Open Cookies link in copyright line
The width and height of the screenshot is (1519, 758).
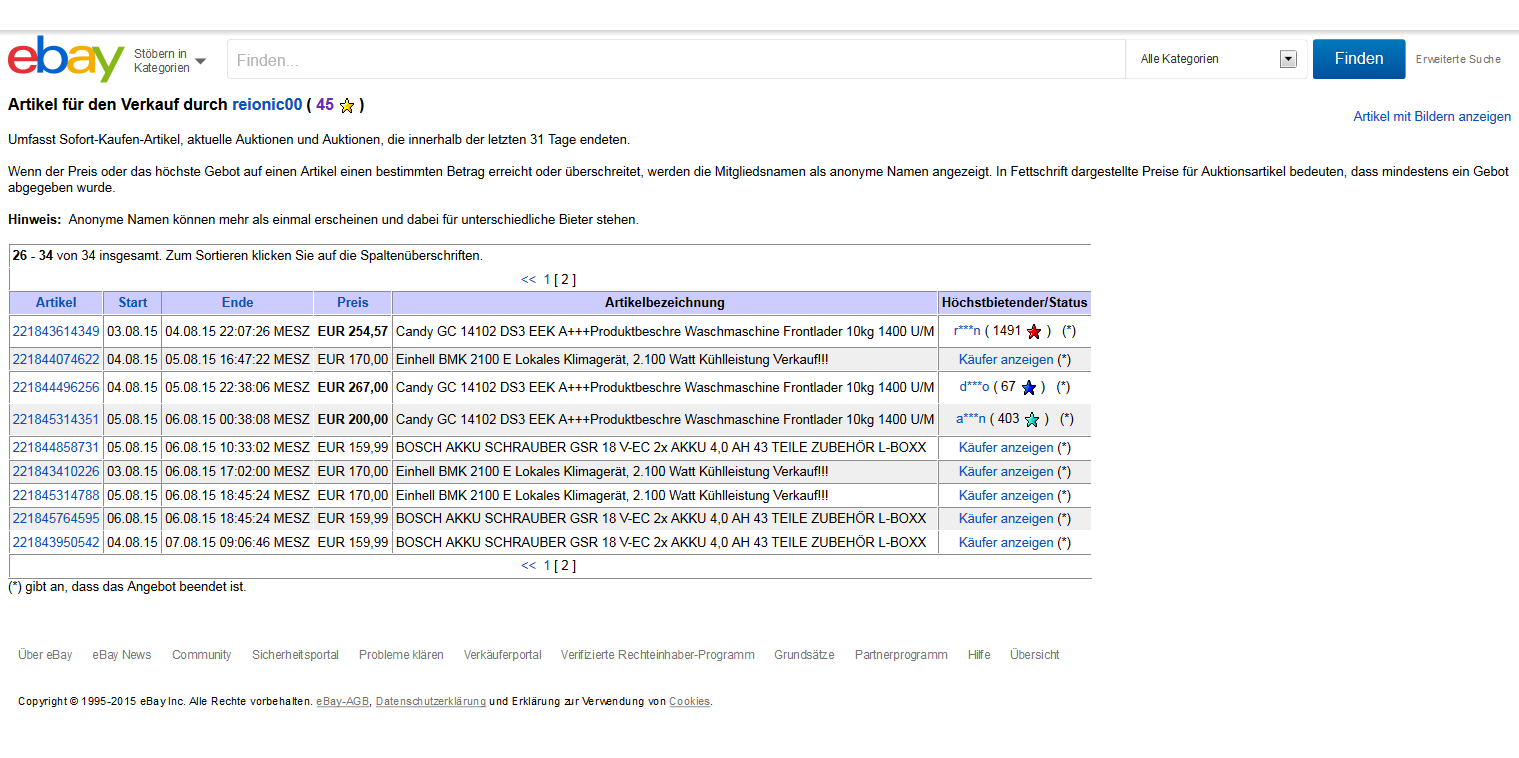(689, 702)
